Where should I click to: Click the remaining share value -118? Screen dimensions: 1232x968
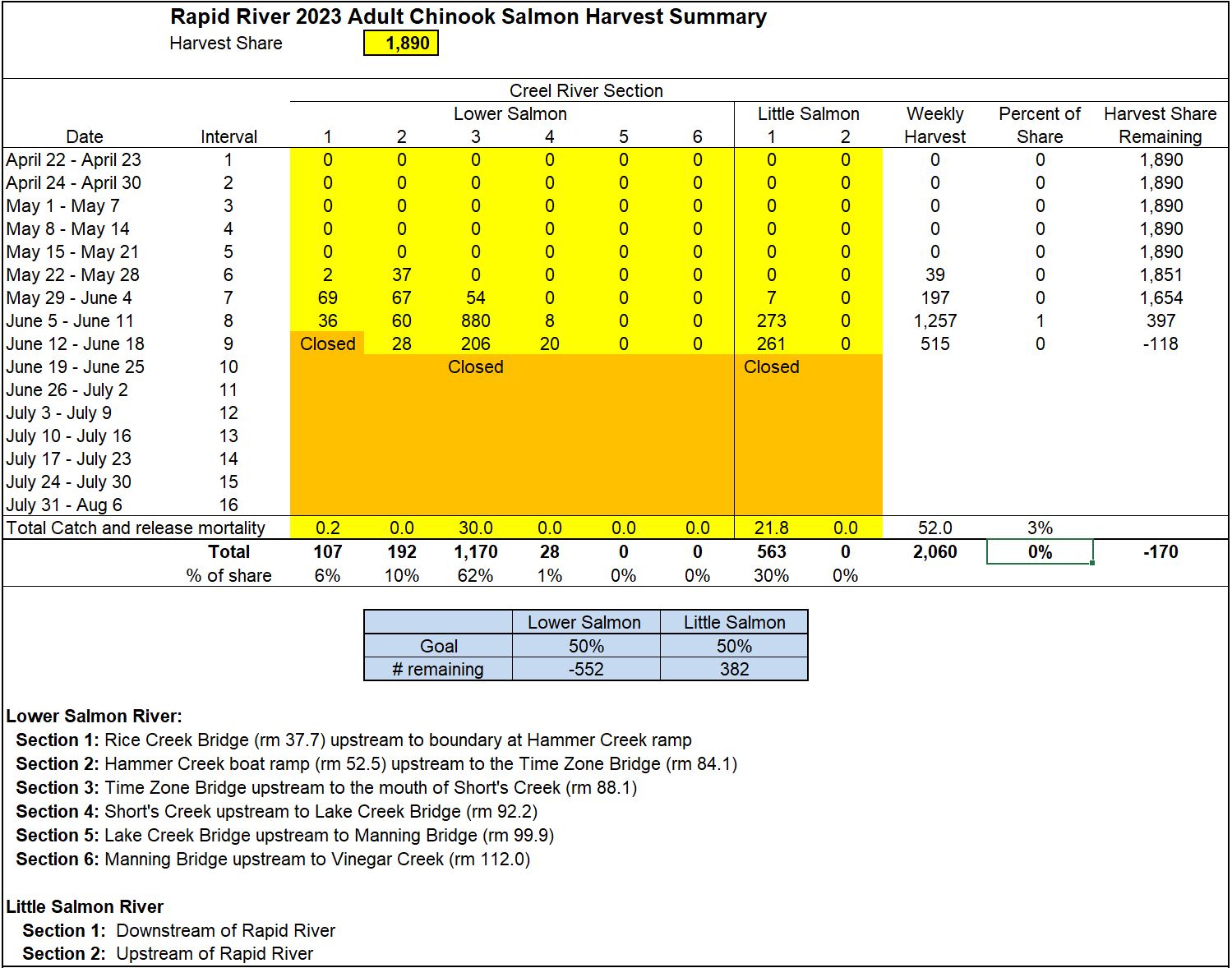point(1160,343)
